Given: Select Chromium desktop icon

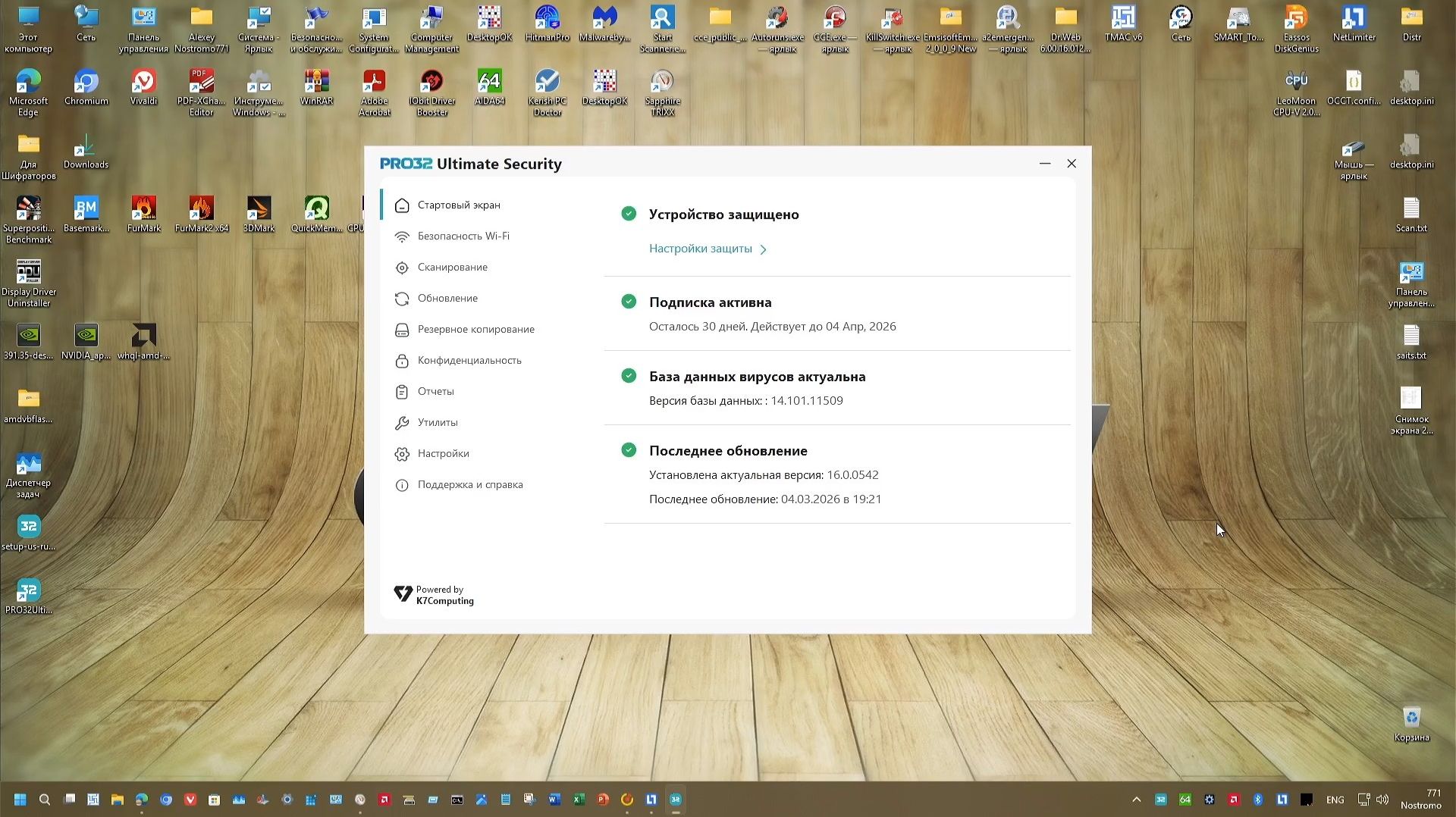Looking at the screenshot, I should (x=86, y=88).
